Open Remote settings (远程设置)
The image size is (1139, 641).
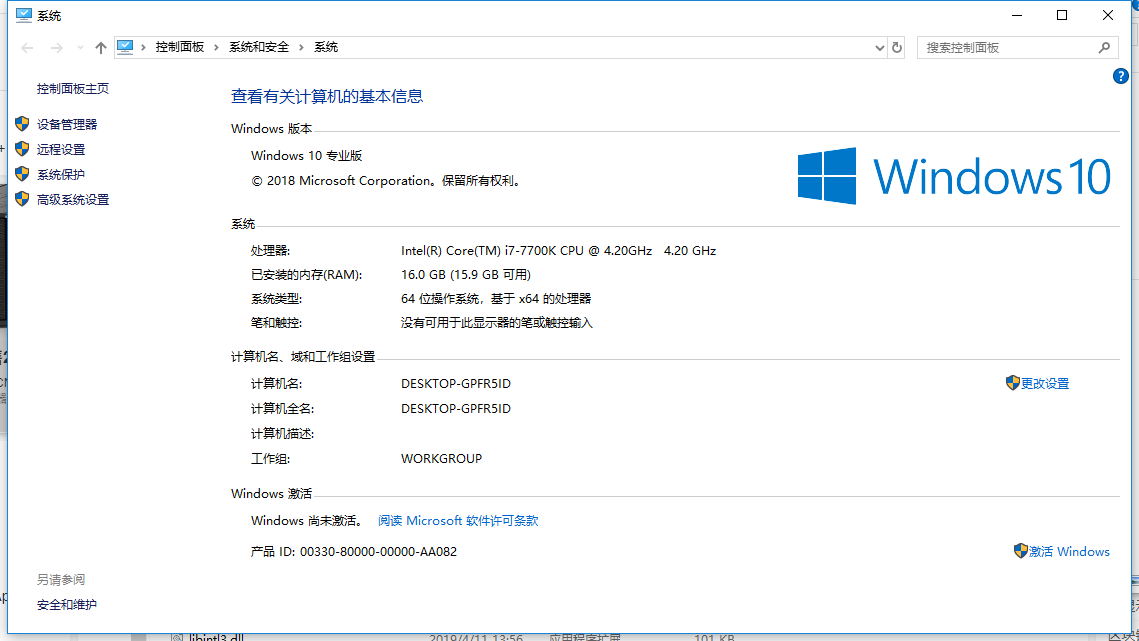(x=61, y=149)
